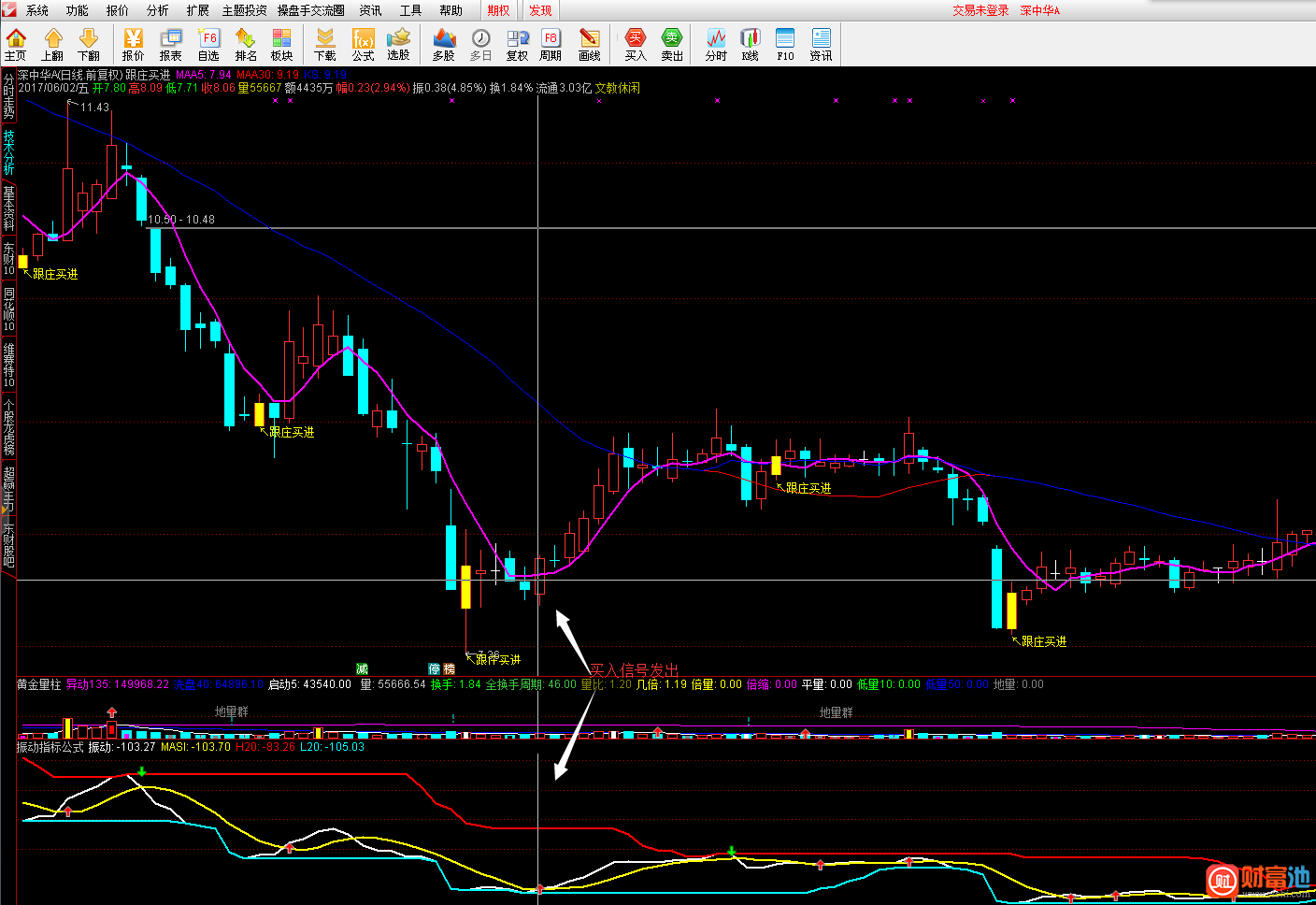Open the 周期 period selector
This screenshot has width=1316, height=905.
551,44
